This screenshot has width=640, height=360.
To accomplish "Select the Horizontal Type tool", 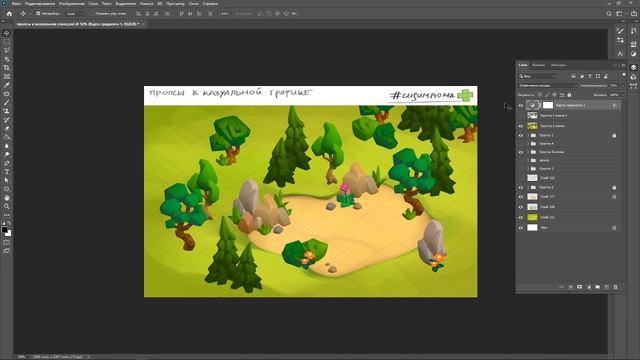I will pos(7,172).
